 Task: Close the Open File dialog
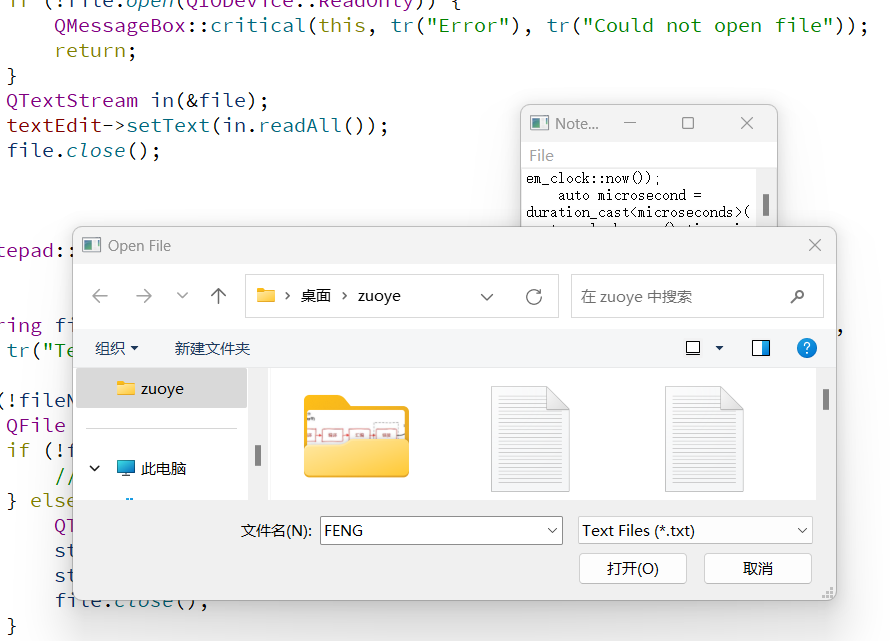tap(815, 245)
